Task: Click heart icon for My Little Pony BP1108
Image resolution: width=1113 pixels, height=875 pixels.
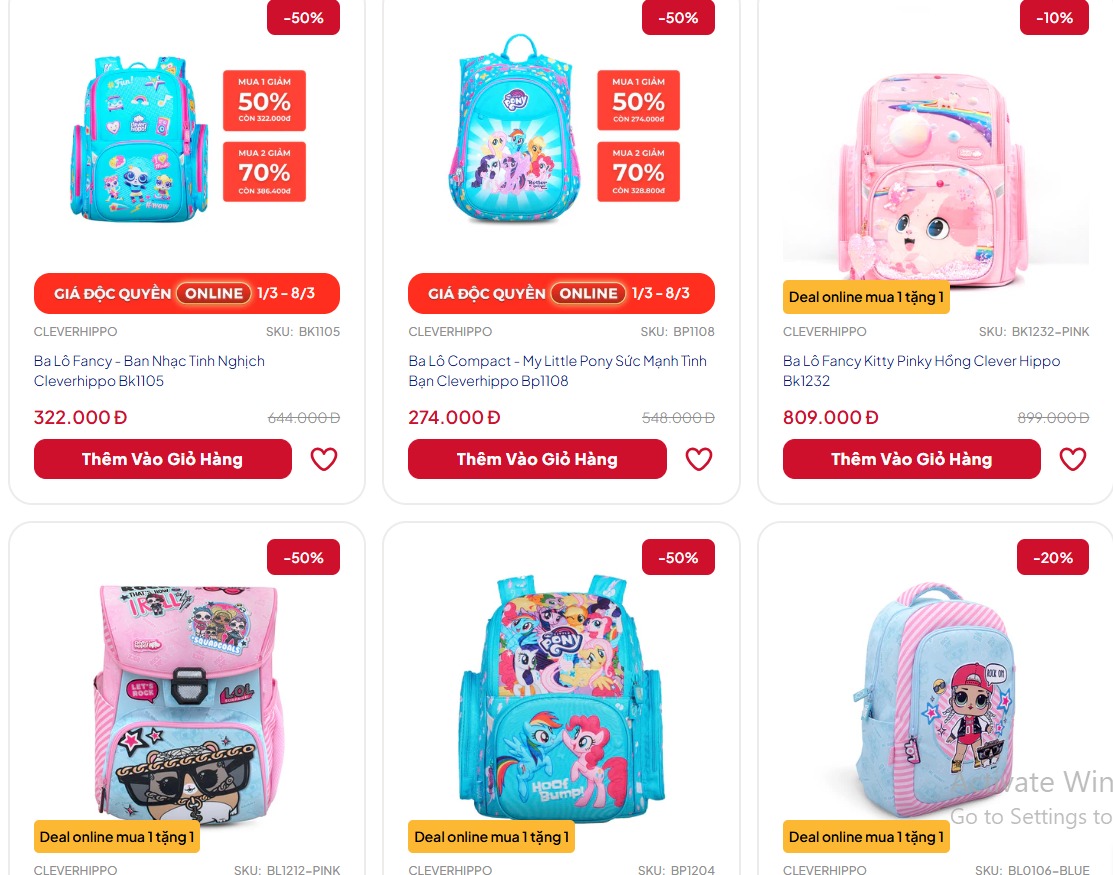Action: [698, 459]
